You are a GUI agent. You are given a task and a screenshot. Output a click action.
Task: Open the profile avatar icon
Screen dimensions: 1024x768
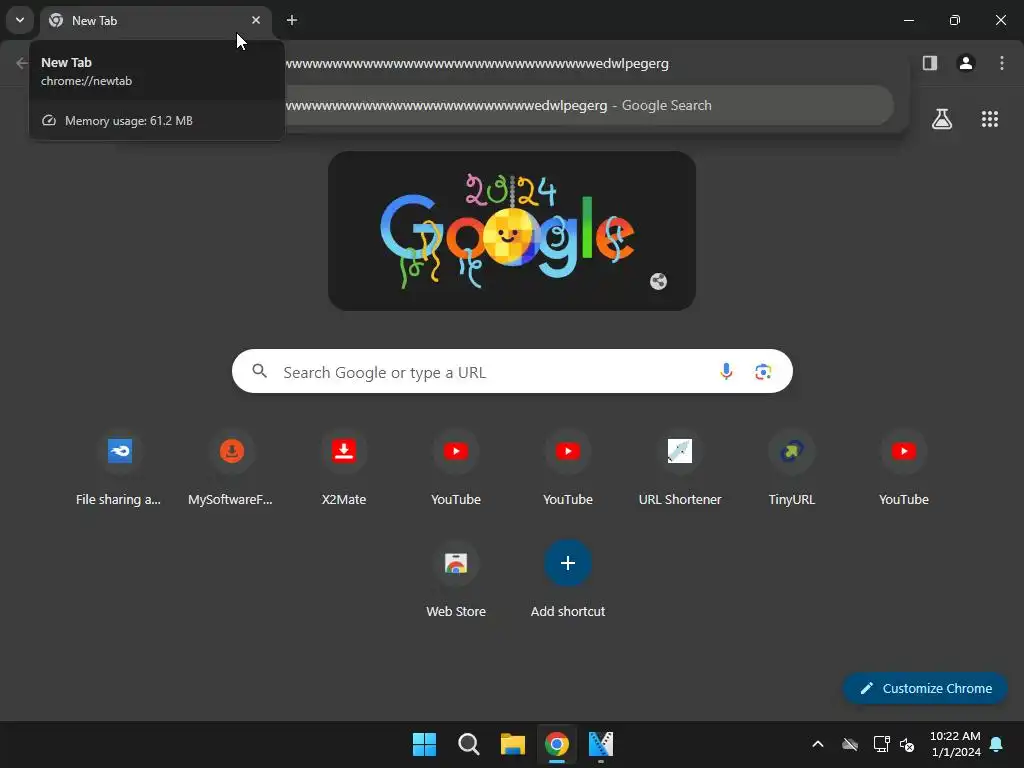click(966, 63)
